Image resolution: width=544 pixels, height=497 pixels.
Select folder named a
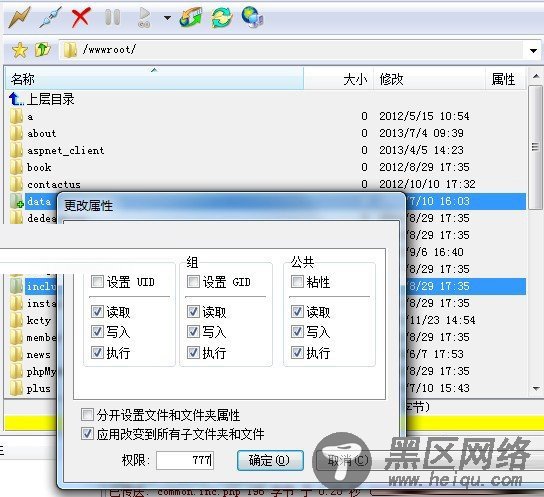point(30,117)
